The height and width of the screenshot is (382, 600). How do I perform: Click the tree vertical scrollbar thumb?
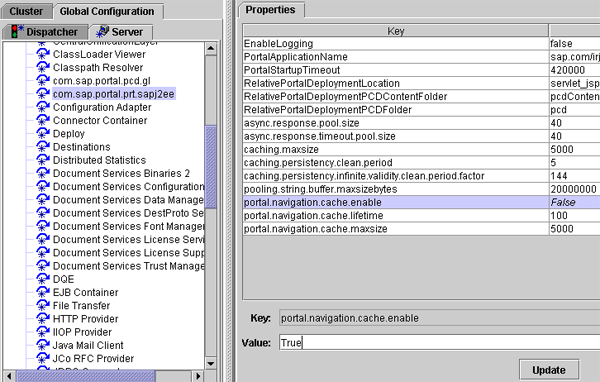[211, 167]
